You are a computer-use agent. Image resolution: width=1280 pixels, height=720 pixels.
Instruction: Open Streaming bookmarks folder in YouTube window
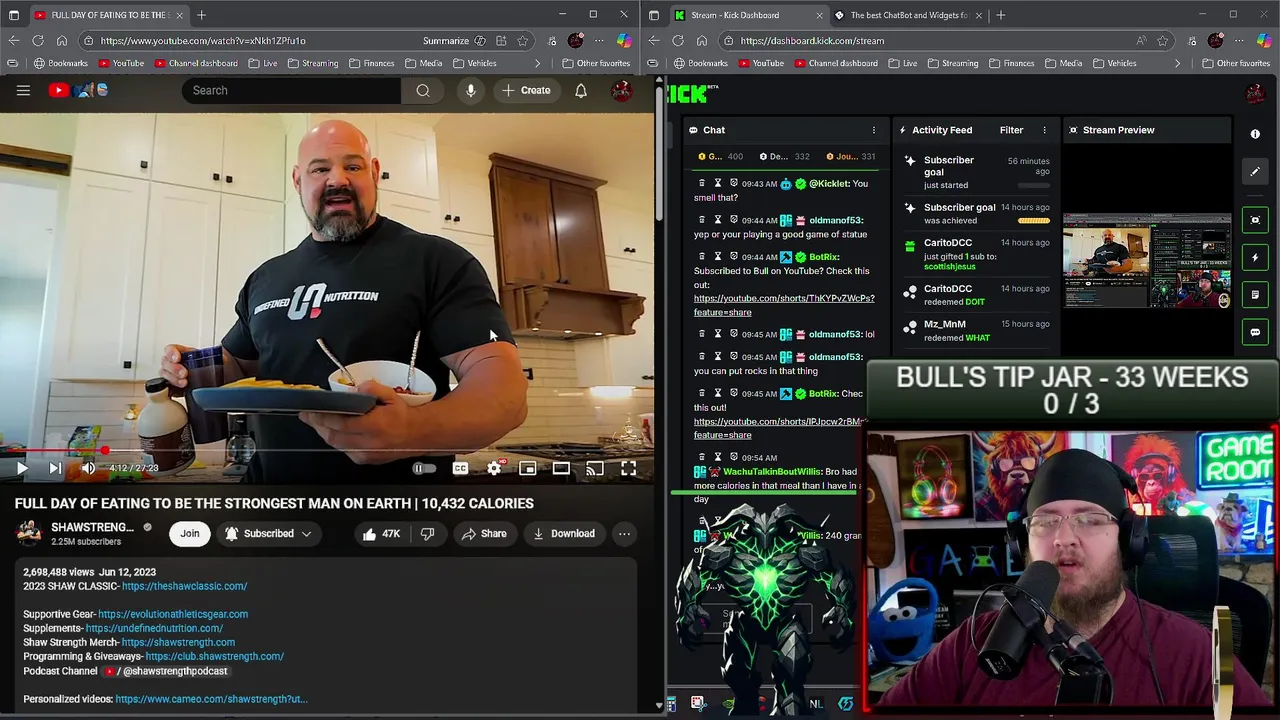click(x=313, y=63)
